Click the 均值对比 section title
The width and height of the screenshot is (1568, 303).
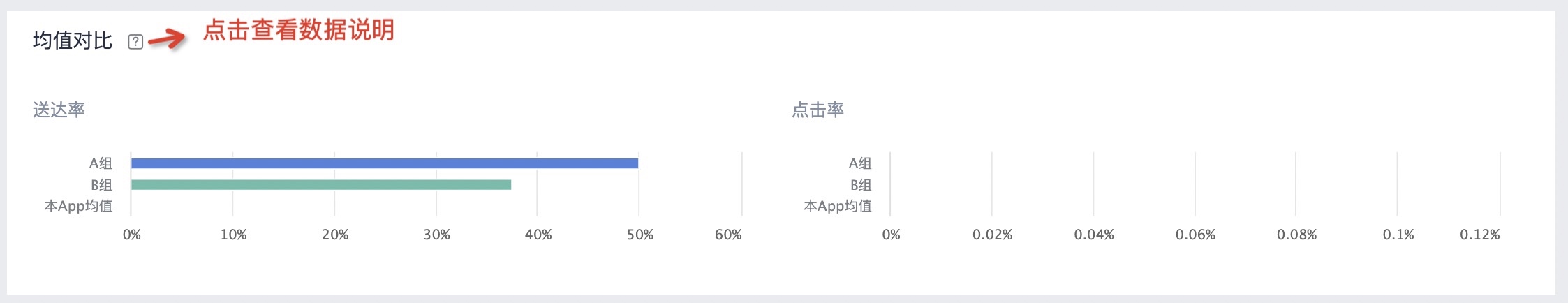click(x=73, y=40)
